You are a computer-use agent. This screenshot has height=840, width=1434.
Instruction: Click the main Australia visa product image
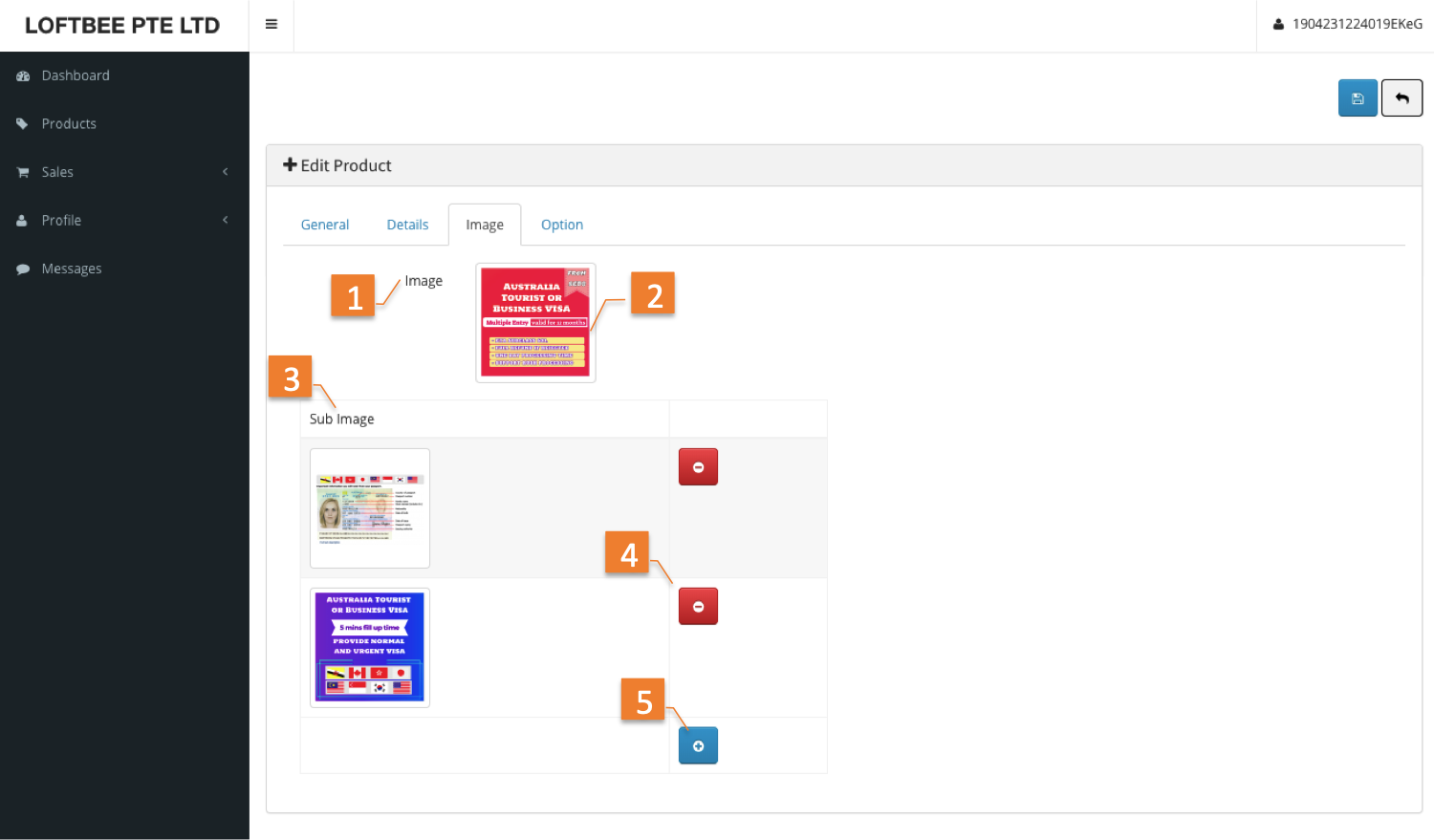(x=535, y=322)
